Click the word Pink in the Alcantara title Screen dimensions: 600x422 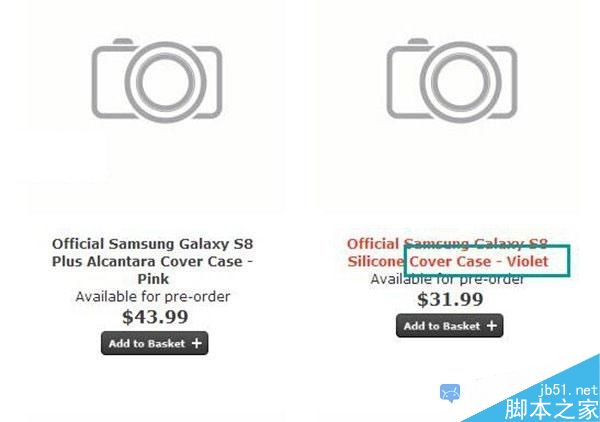[153, 279]
